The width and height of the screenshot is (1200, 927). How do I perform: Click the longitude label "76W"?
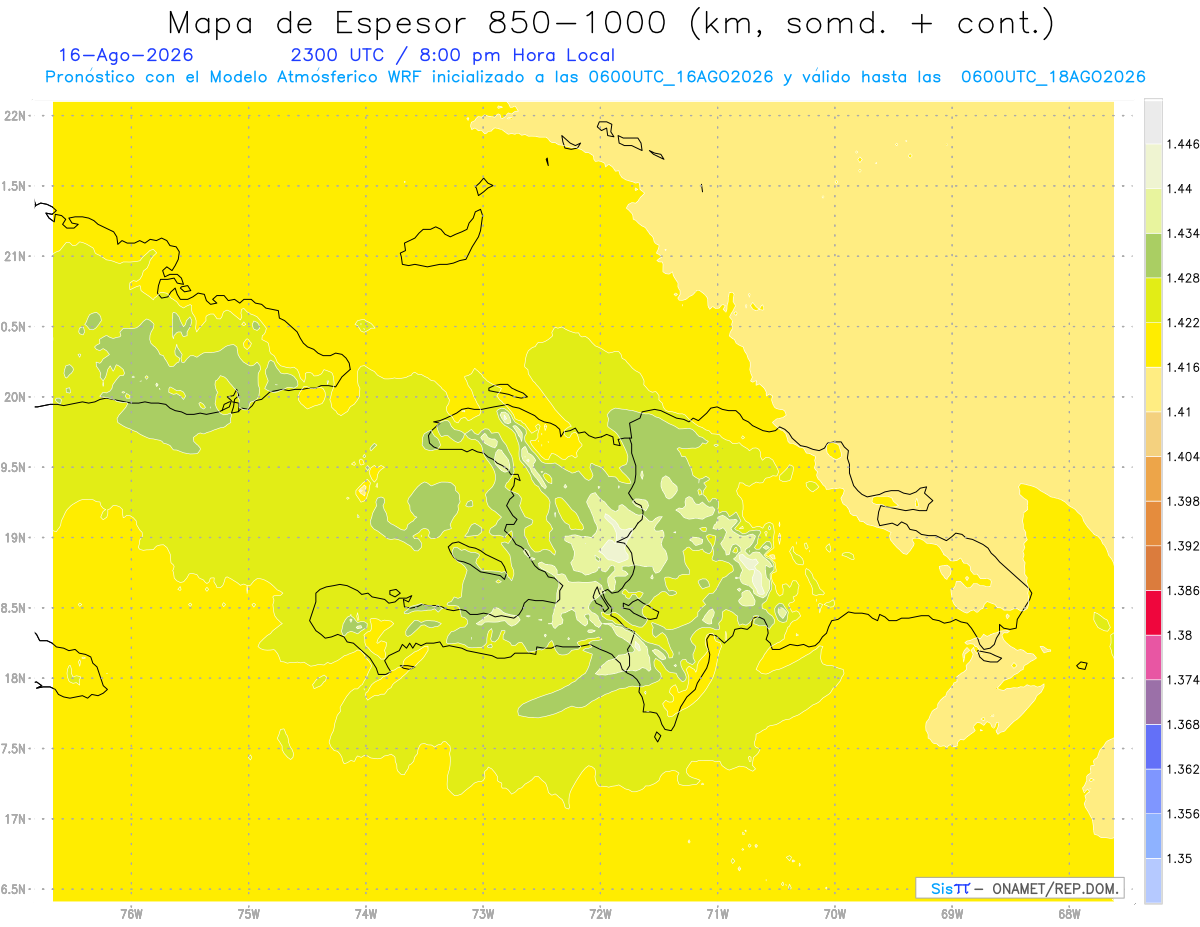coord(131,914)
